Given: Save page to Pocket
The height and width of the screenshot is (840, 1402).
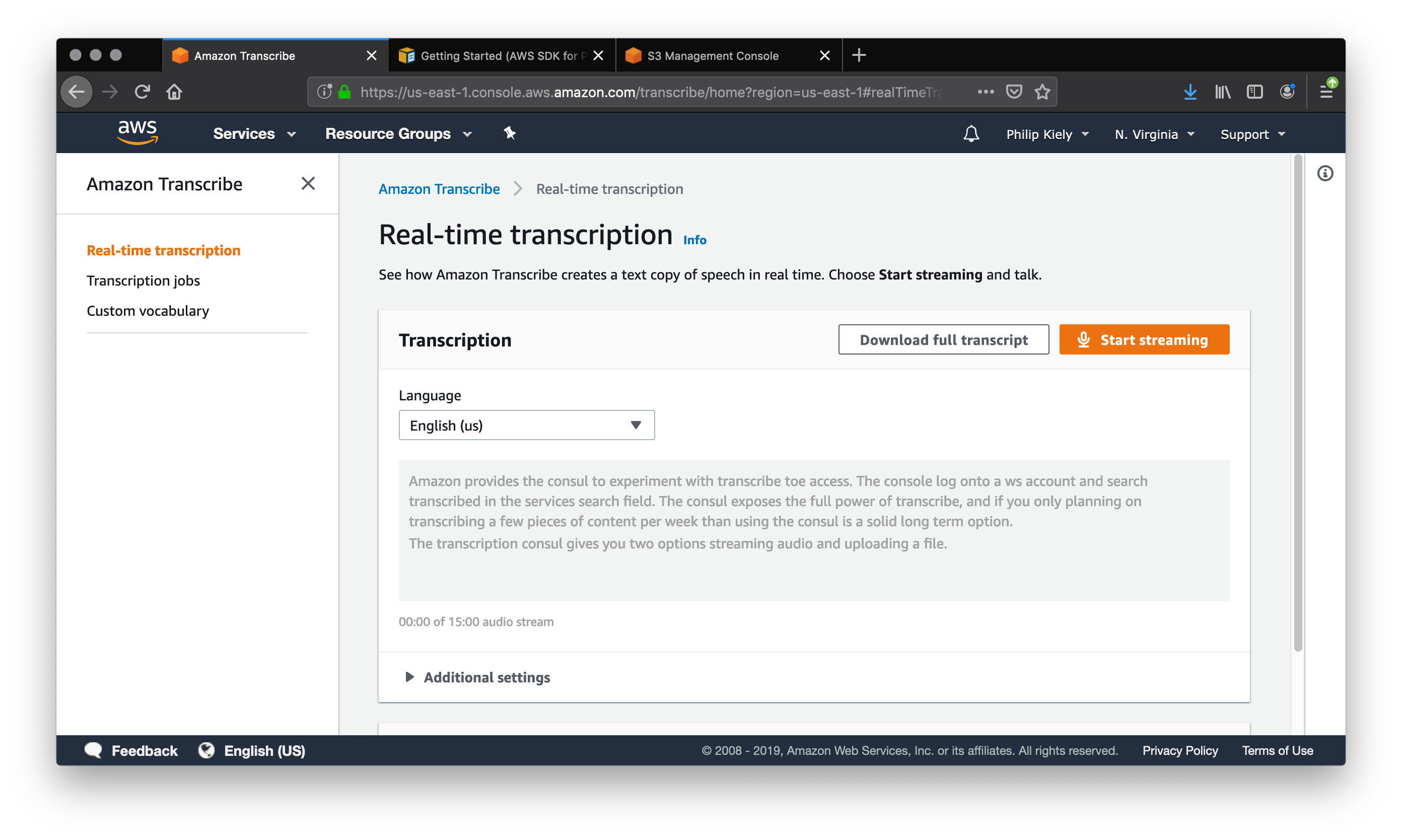Looking at the screenshot, I should coord(1014,92).
